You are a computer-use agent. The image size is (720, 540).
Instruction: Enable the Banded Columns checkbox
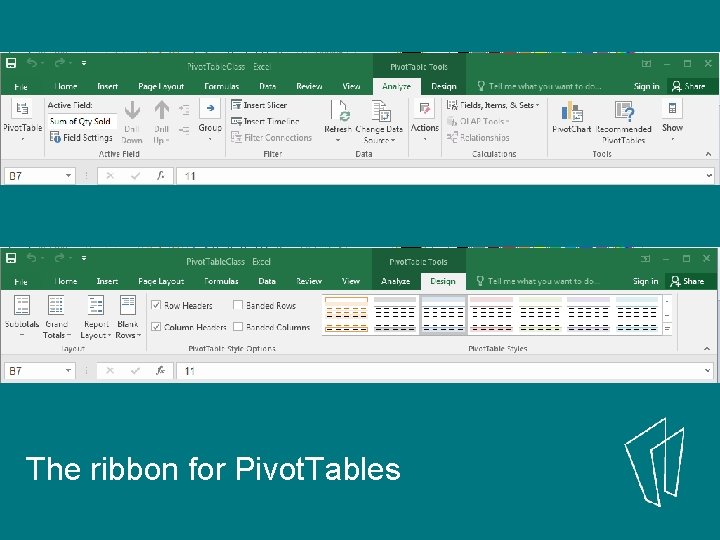(238, 327)
